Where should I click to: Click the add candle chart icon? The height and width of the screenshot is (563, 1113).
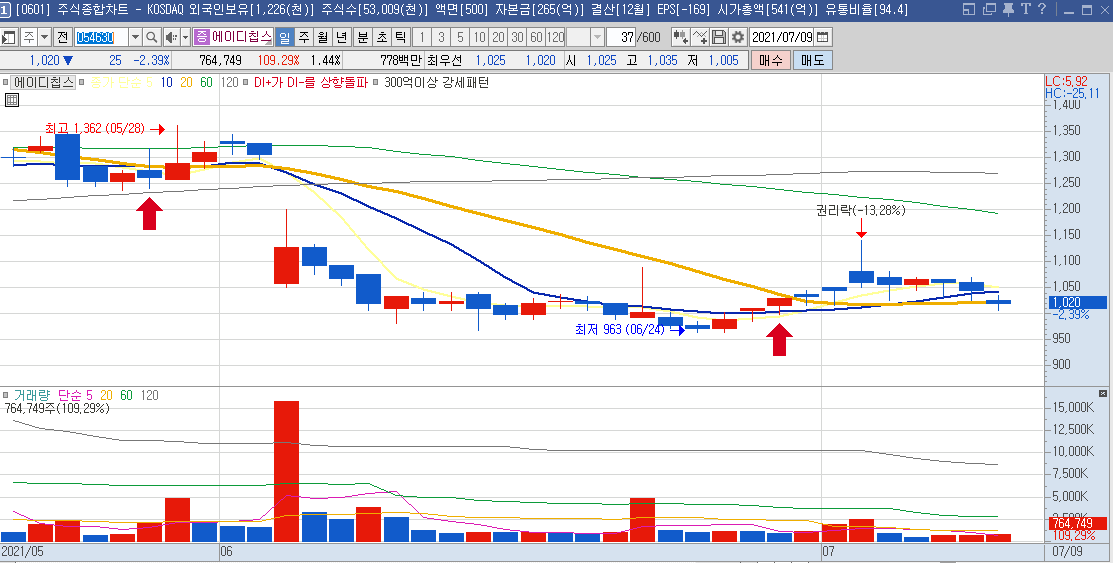[x=680, y=37]
